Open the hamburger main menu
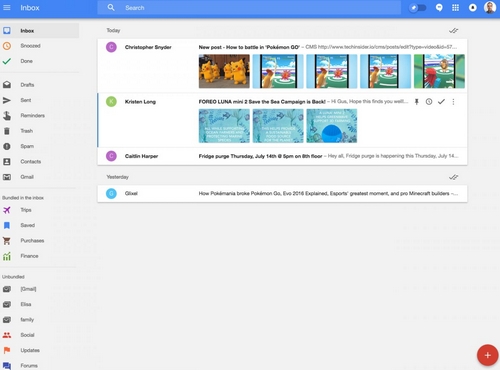The height and width of the screenshot is (370, 500). (x=7, y=7)
